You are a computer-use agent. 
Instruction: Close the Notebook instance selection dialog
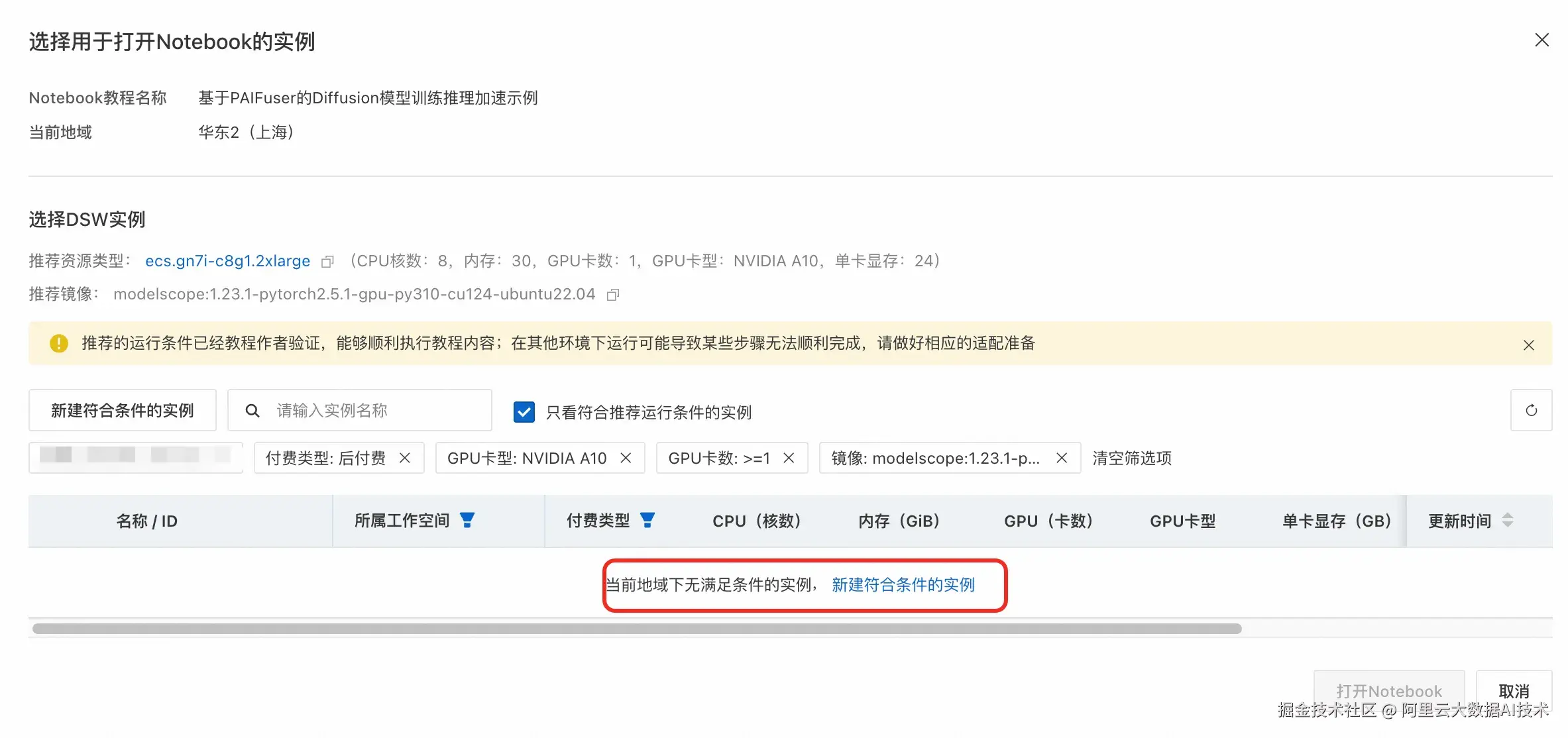pos(1541,40)
